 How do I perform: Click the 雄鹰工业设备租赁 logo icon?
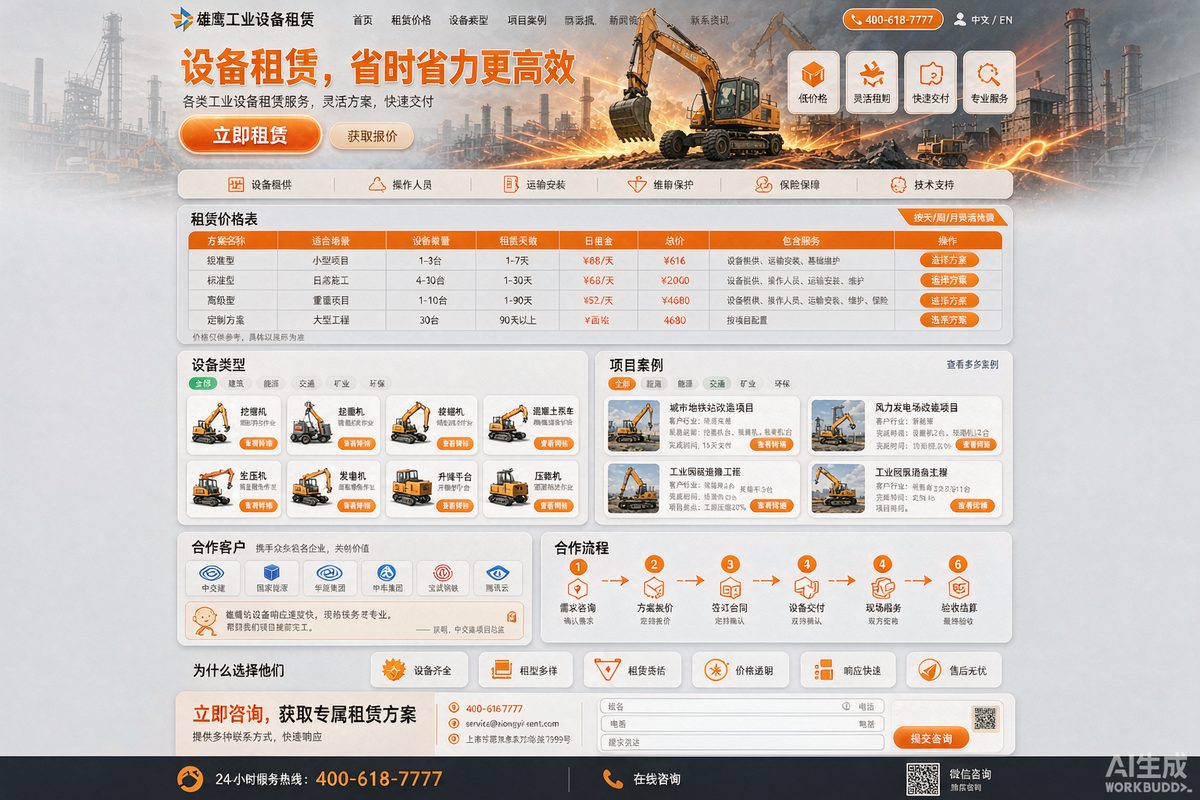(182, 18)
